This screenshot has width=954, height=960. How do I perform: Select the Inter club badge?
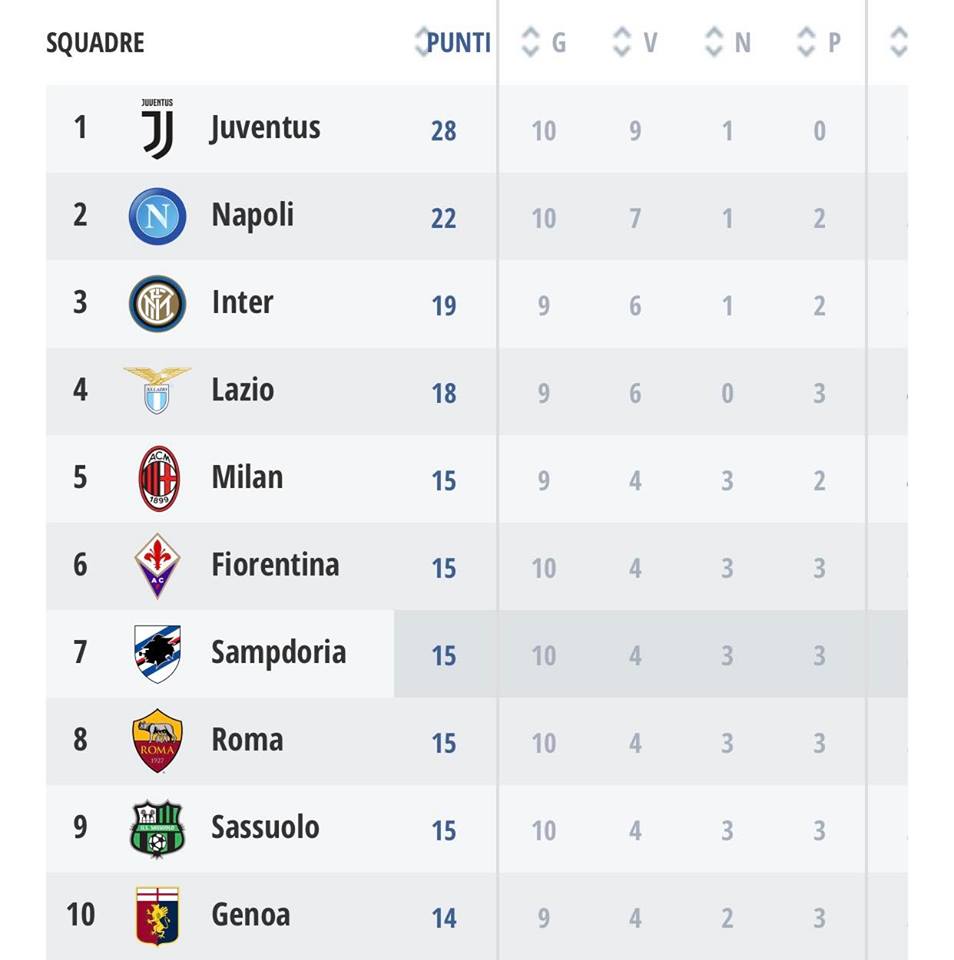[157, 304]
